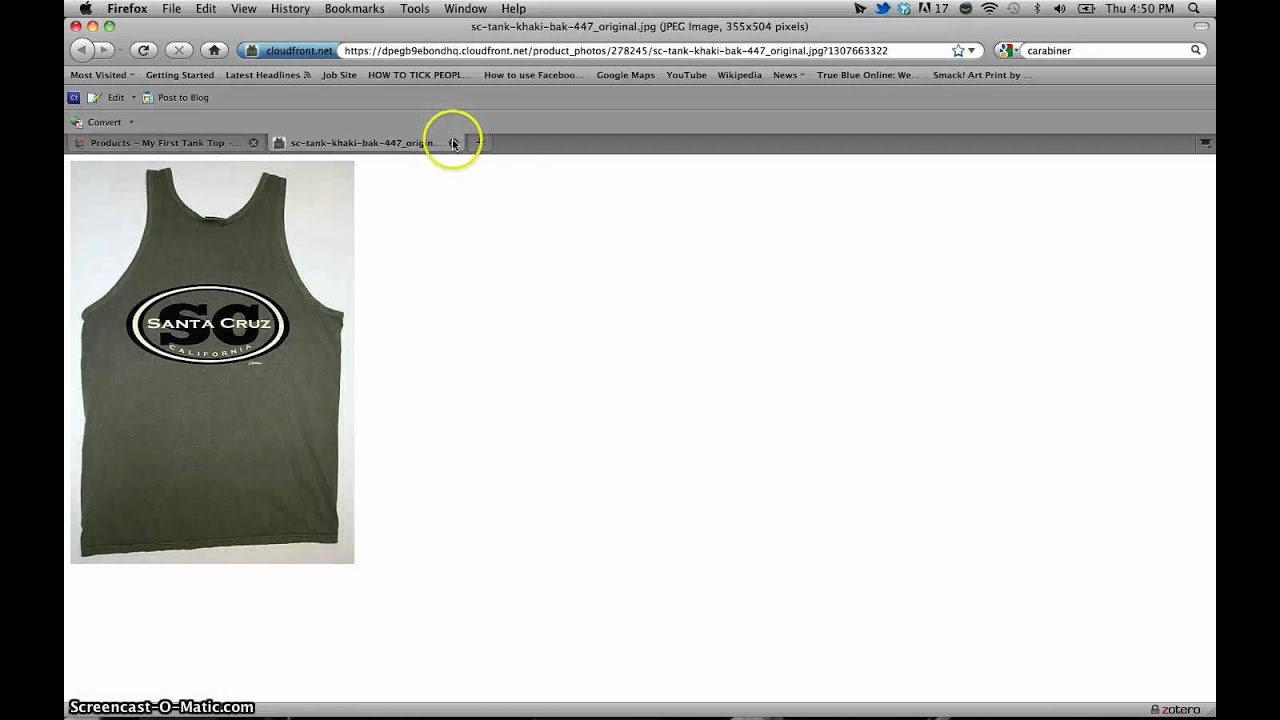The height and width of the screenshot is (720, 1280).
Task: Open the Help menu
Action: (513, 8)
